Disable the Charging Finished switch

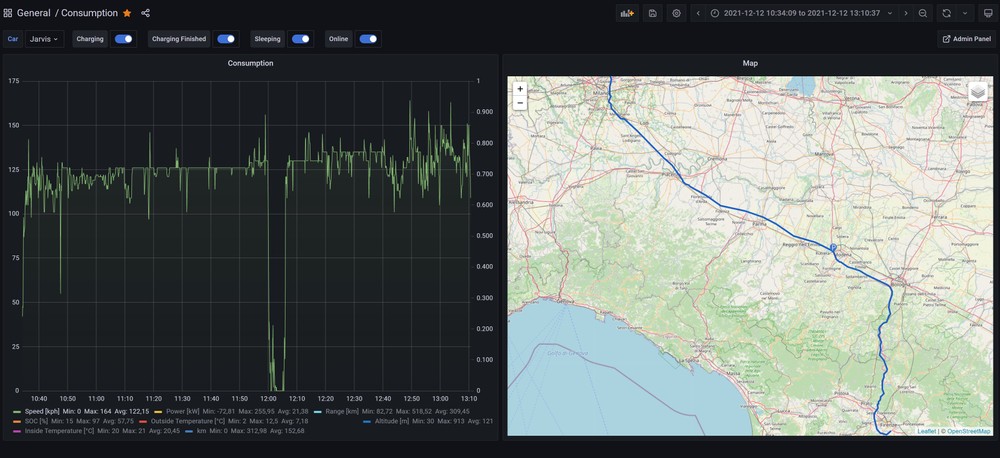[226, 39]
